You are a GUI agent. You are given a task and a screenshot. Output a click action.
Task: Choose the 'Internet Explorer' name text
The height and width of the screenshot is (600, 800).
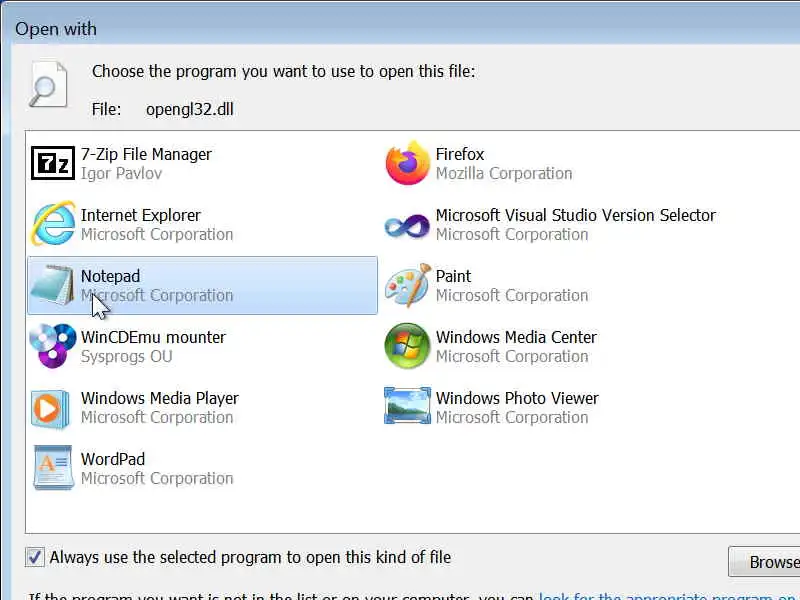tap(140, 215)
